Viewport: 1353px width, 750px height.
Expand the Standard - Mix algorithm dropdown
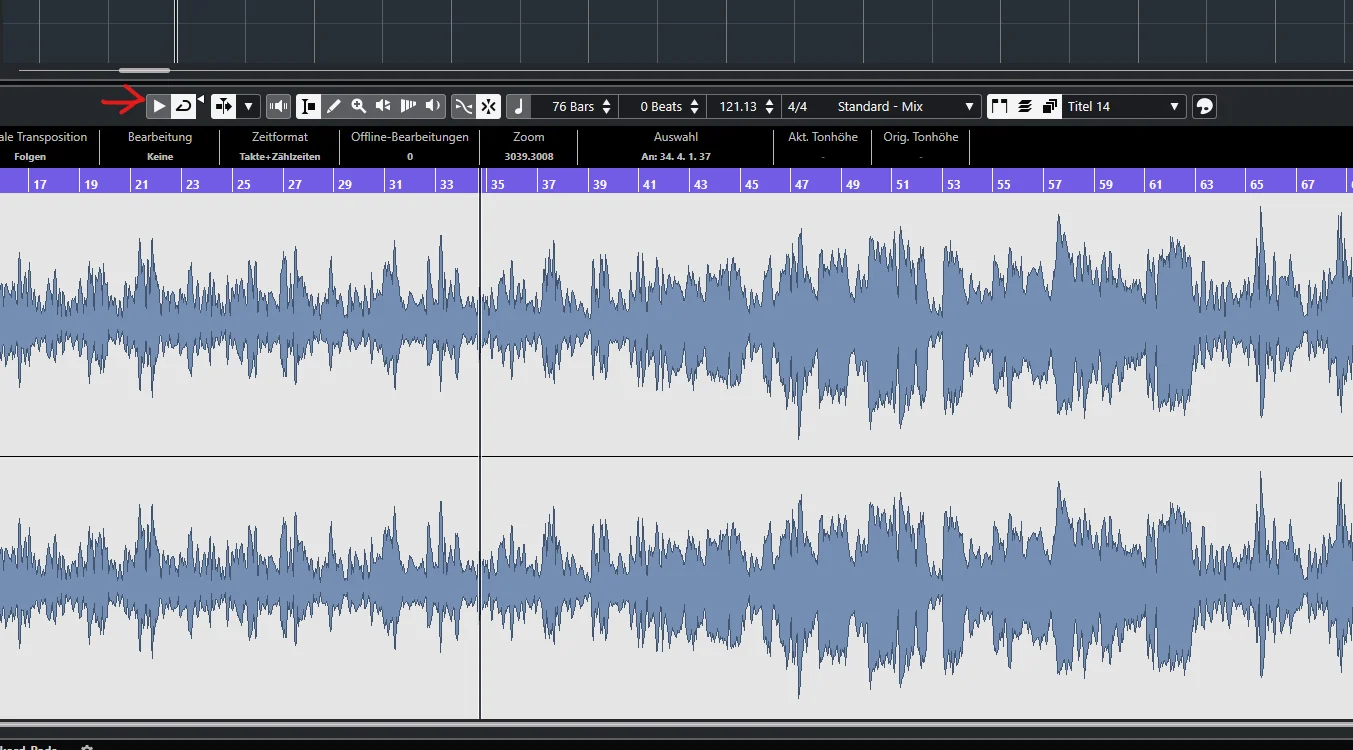(x=968, y=106)
